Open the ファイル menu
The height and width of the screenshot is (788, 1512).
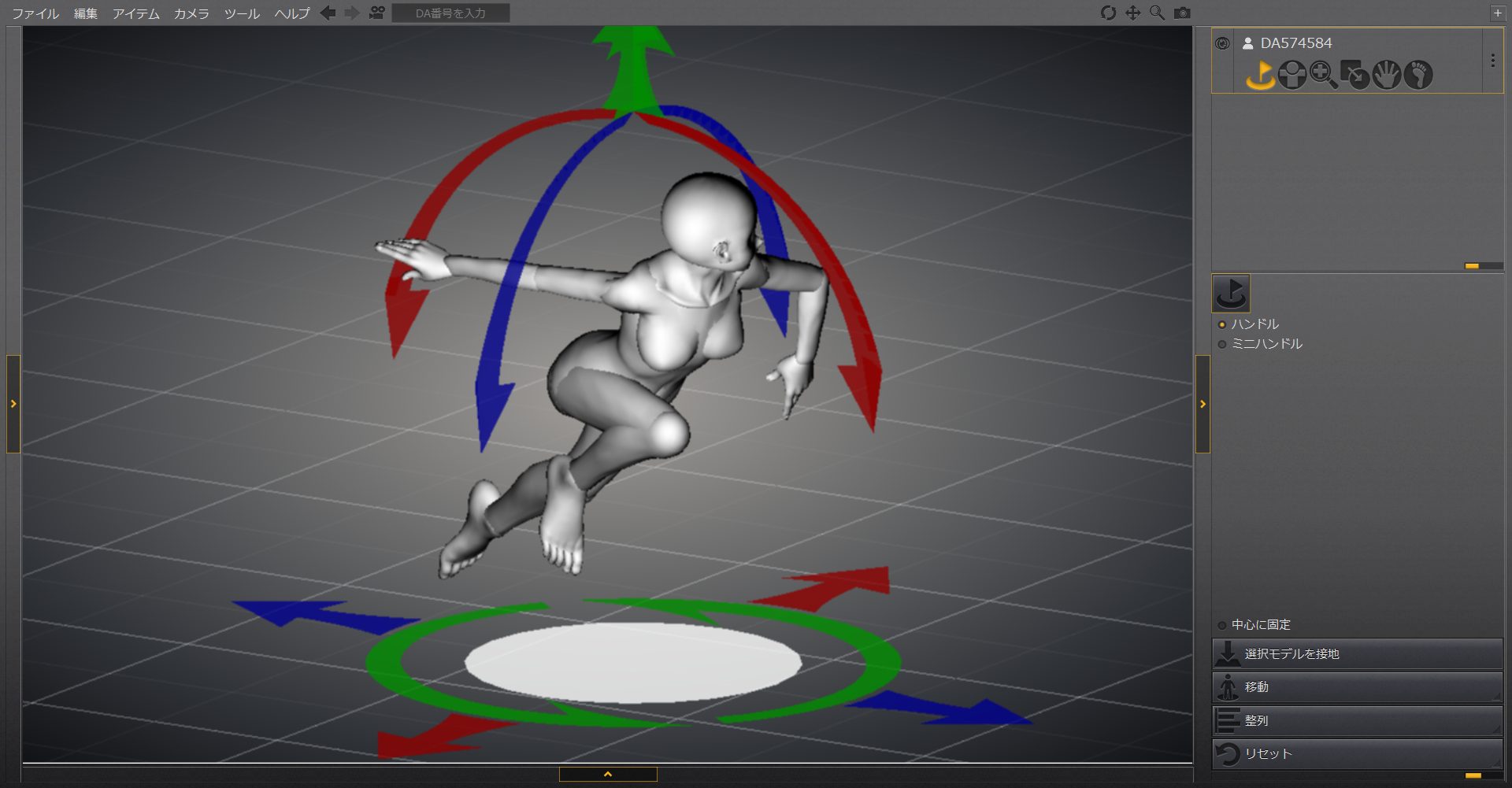35,13
